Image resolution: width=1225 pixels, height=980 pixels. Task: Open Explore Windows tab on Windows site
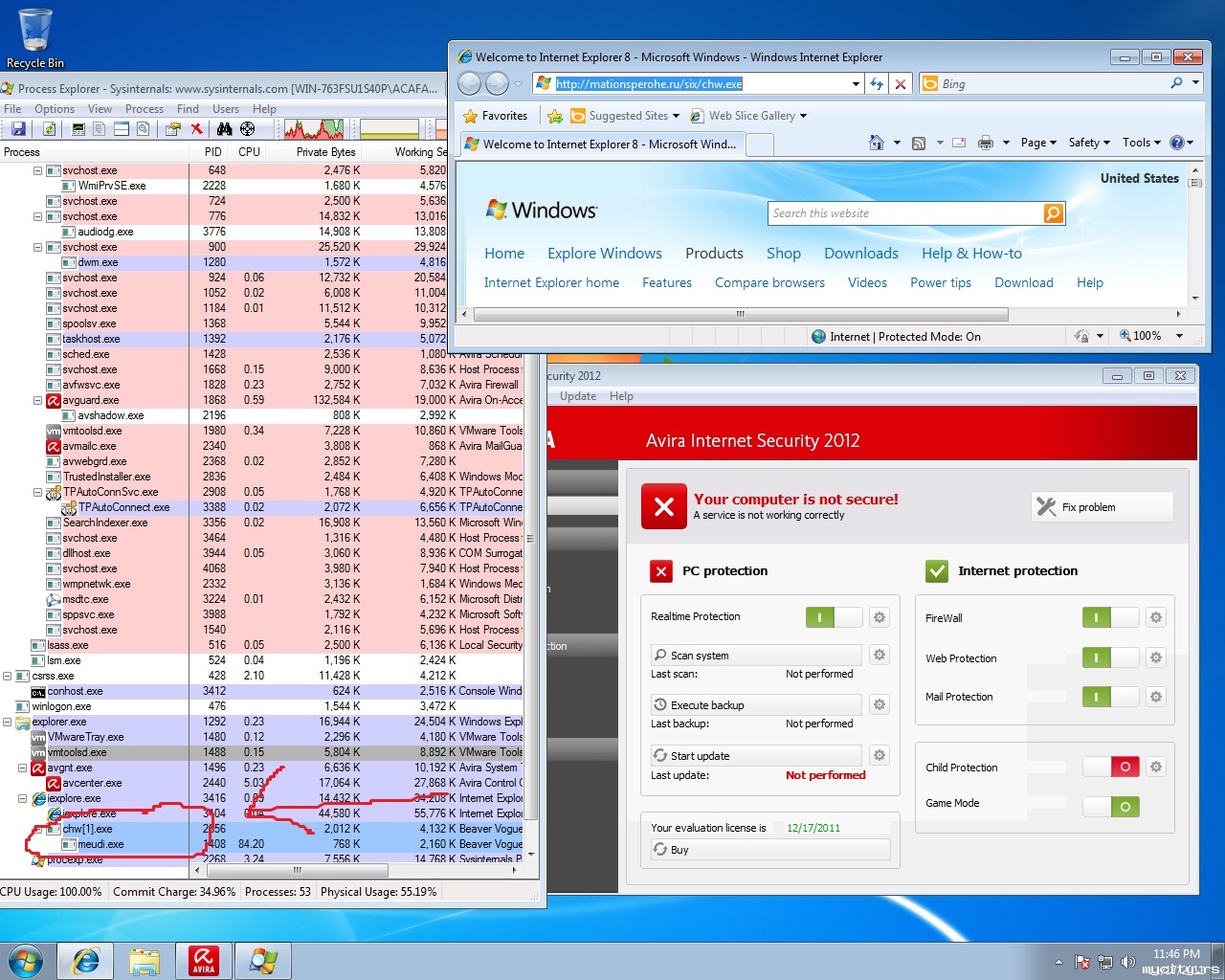point(605,254)
